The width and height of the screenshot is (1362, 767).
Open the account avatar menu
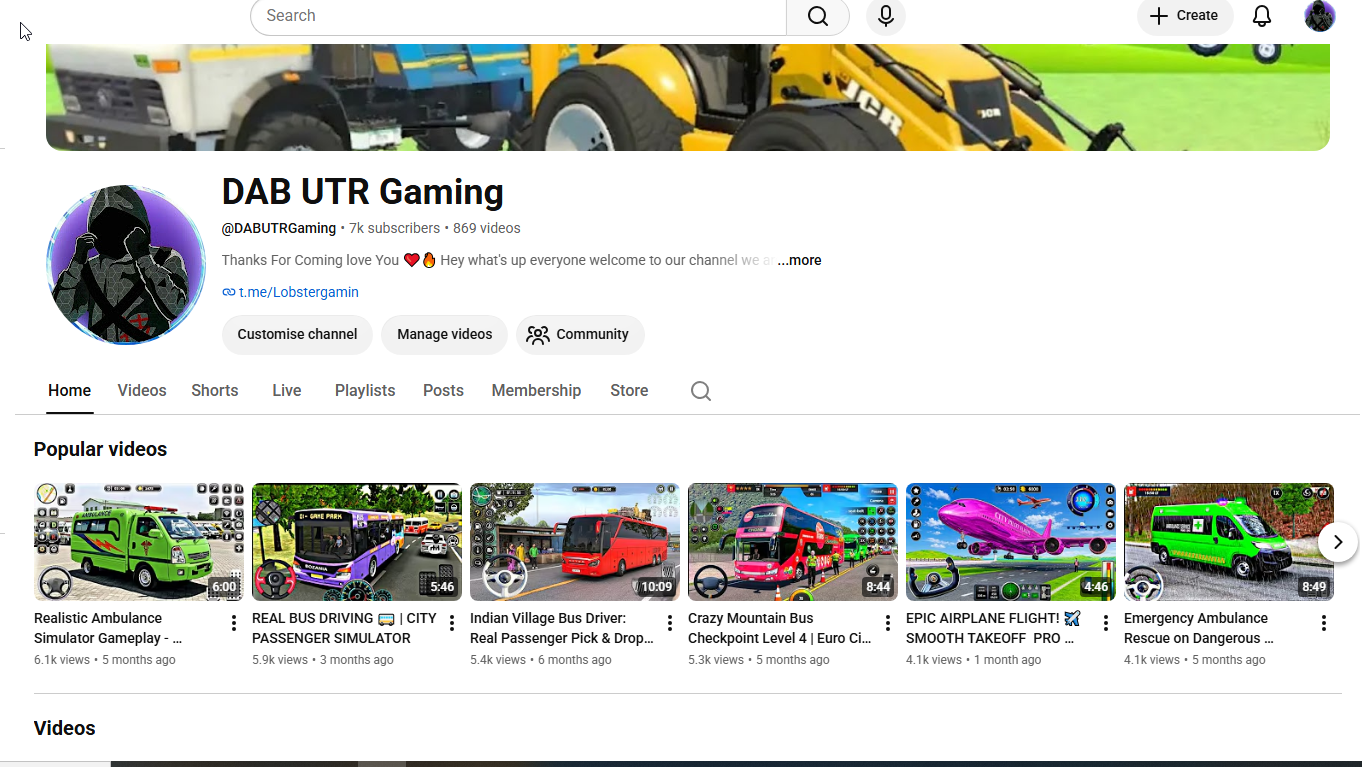click(x=1320, y=16)
